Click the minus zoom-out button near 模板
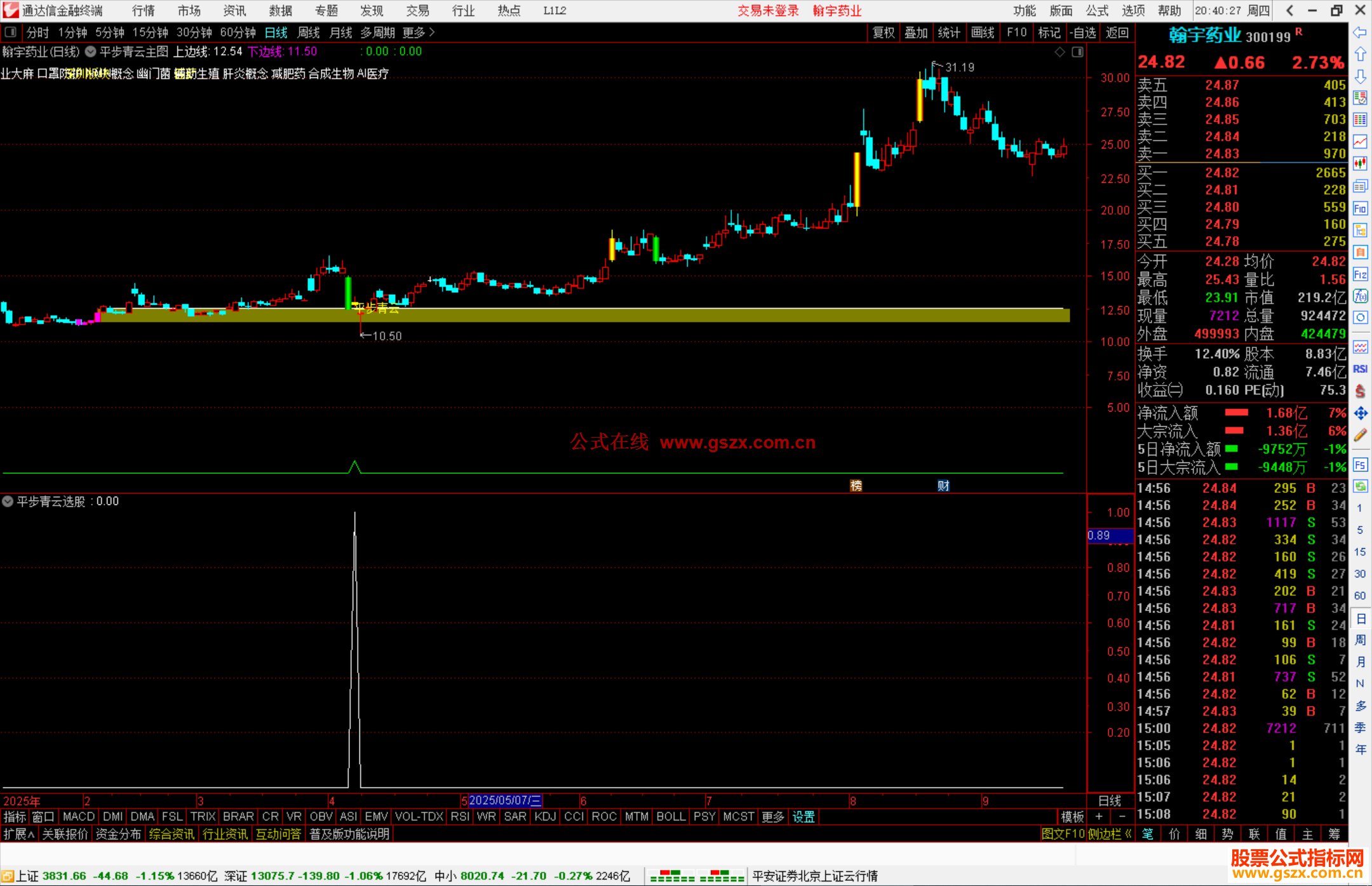1372x886 pixels. [x=1122, y=817]
